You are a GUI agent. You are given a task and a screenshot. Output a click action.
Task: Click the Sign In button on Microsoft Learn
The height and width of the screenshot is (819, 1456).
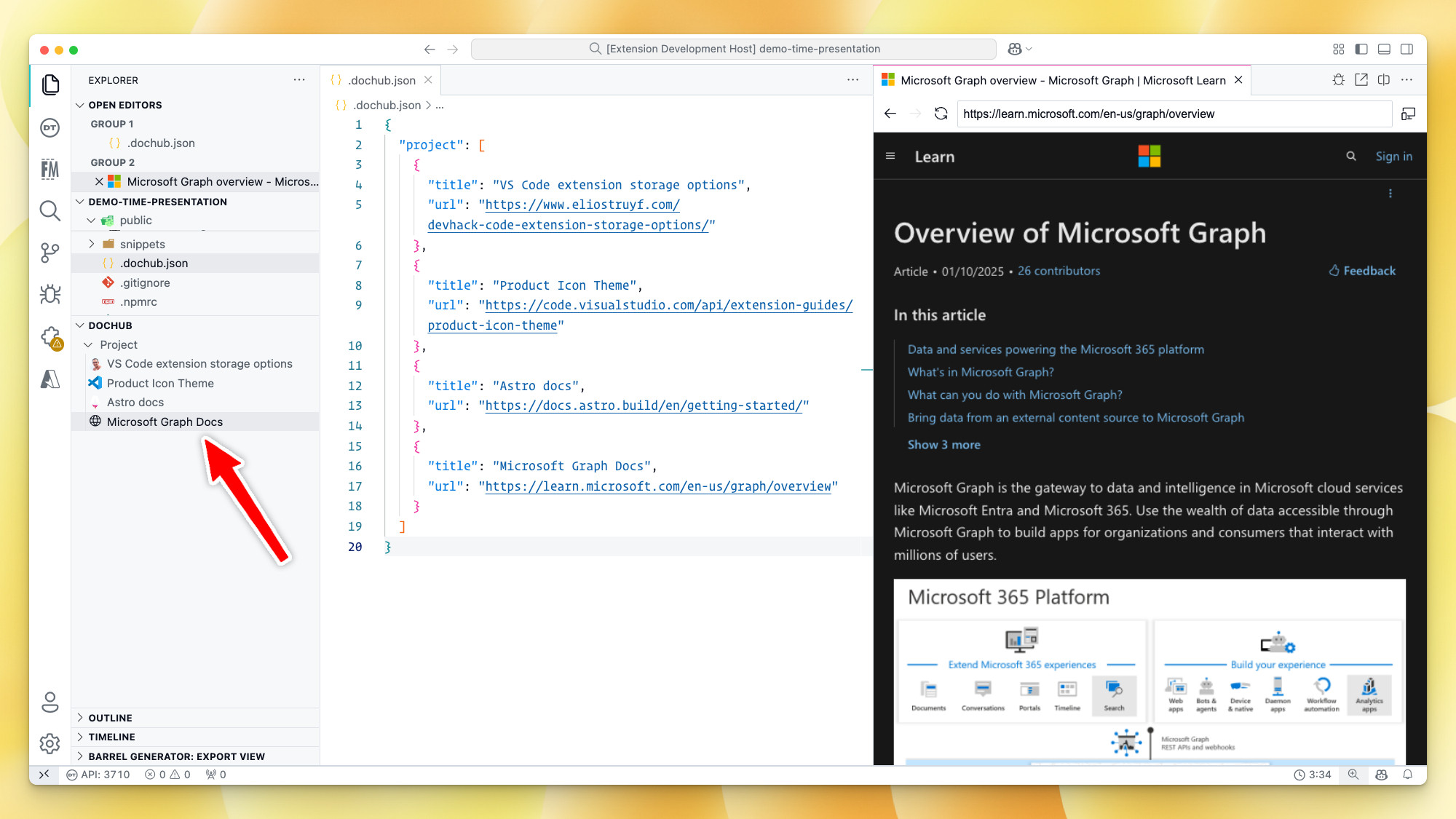click(x=1393, y=156)
